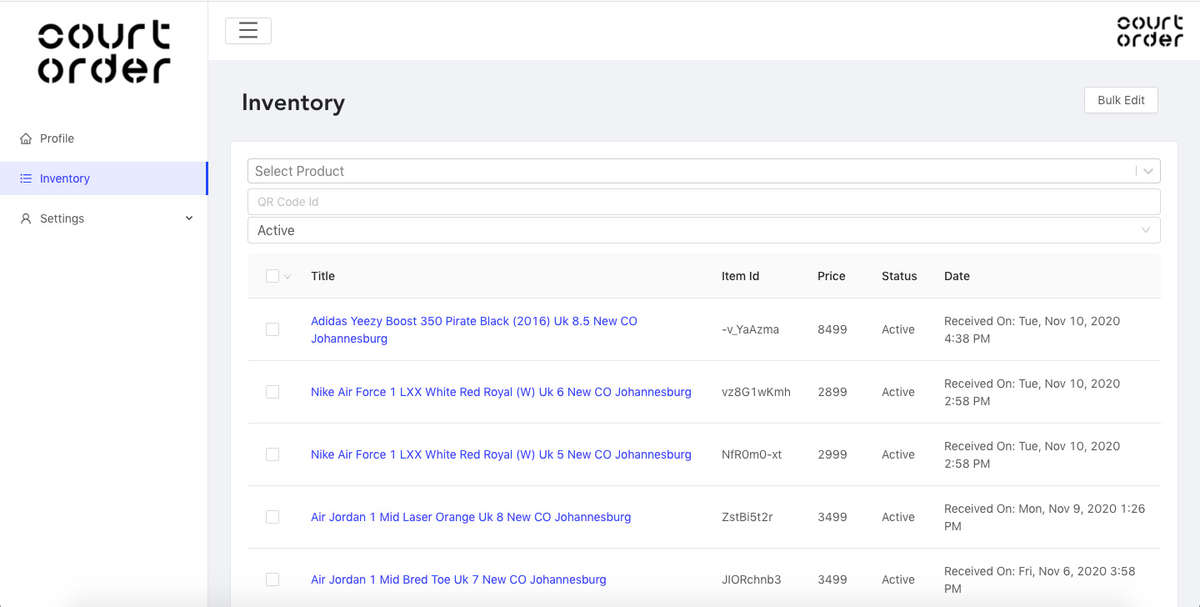Check the Air Jordan Laser Orange row

pos(272,517)
